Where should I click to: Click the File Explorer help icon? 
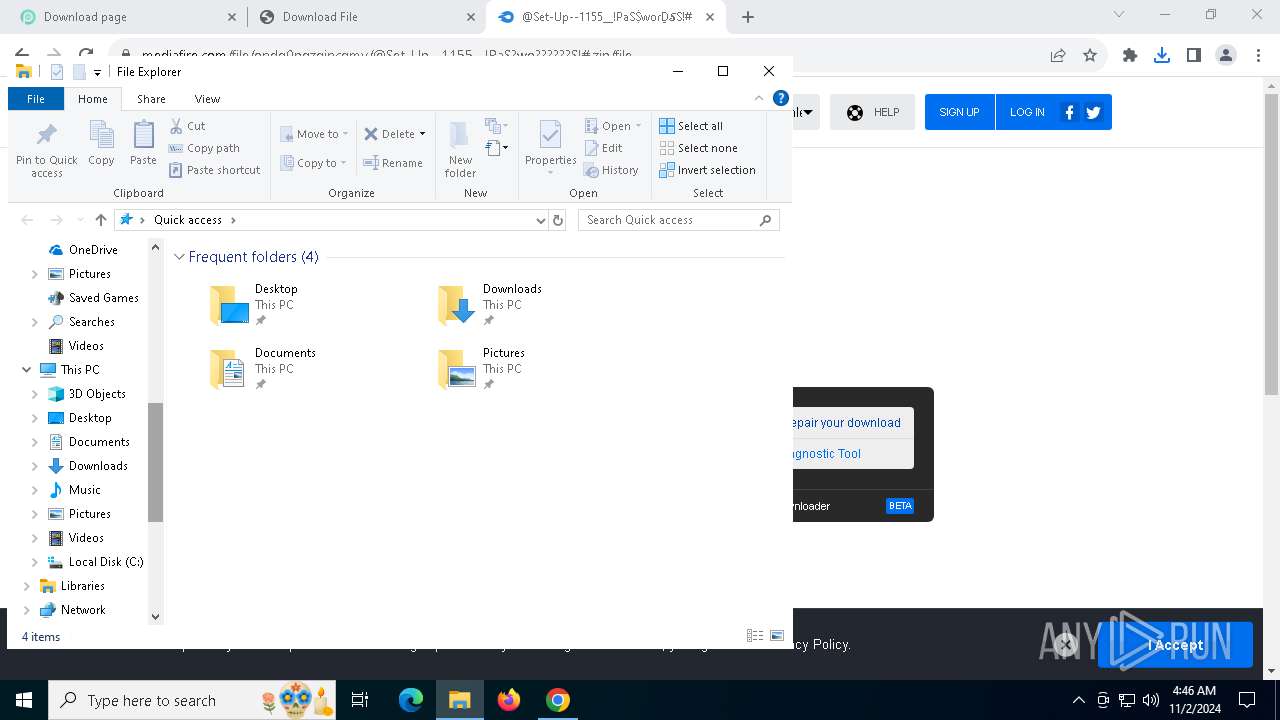pos(781,98)
